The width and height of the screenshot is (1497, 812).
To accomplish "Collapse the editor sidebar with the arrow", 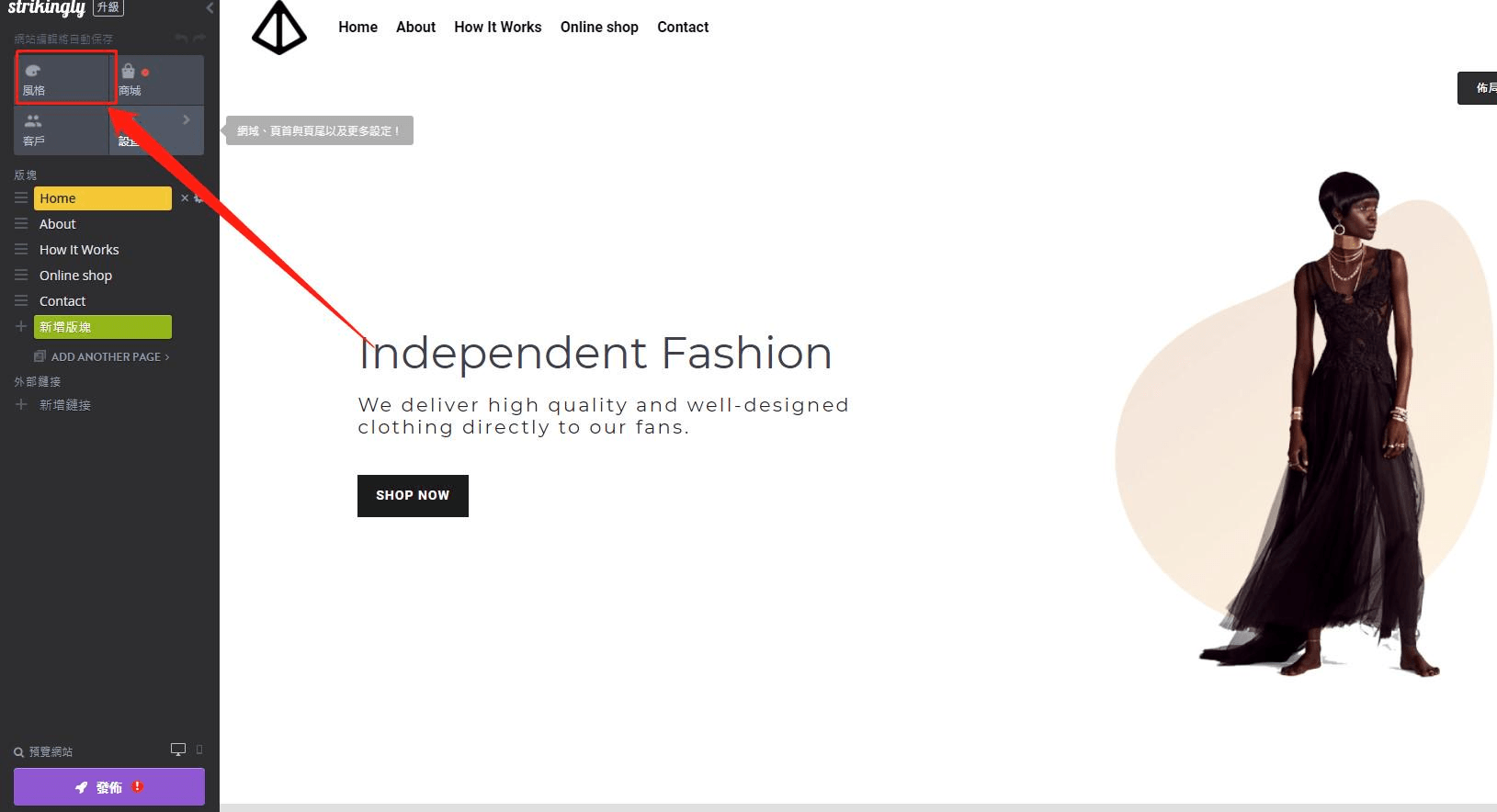I will [210, 8].
